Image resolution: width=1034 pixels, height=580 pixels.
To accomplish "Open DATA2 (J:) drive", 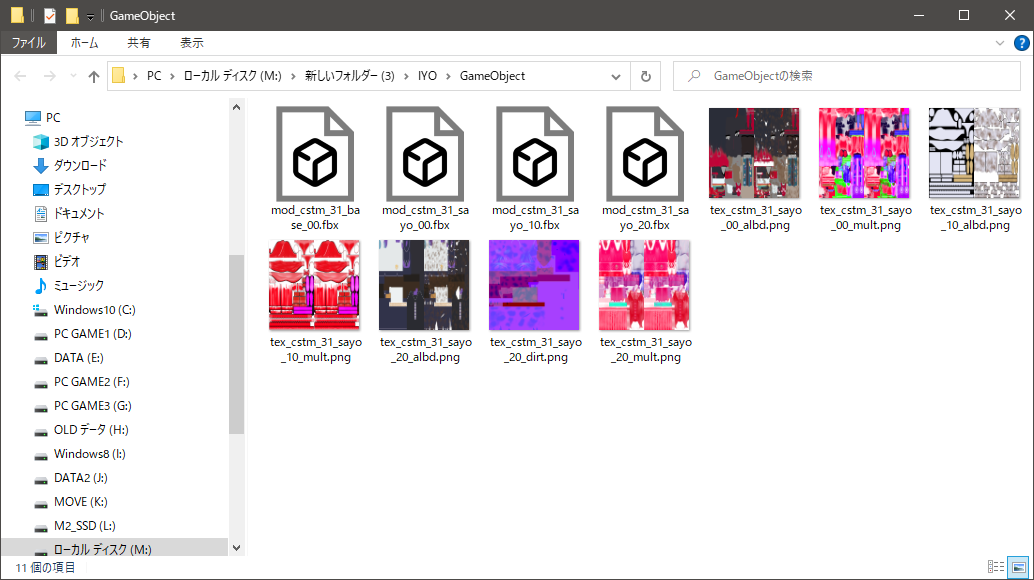I will pos(80,478).
